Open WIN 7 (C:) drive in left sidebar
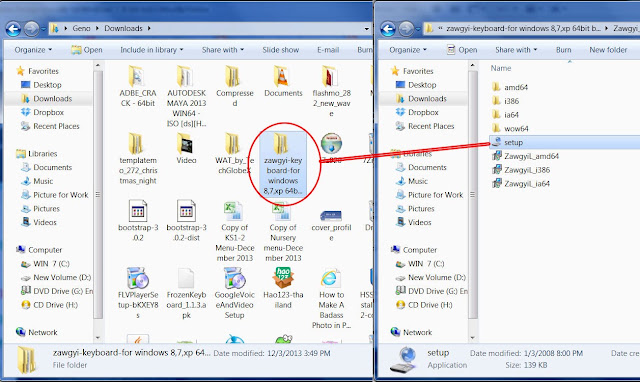640x382 pixels. click(45, 264)
